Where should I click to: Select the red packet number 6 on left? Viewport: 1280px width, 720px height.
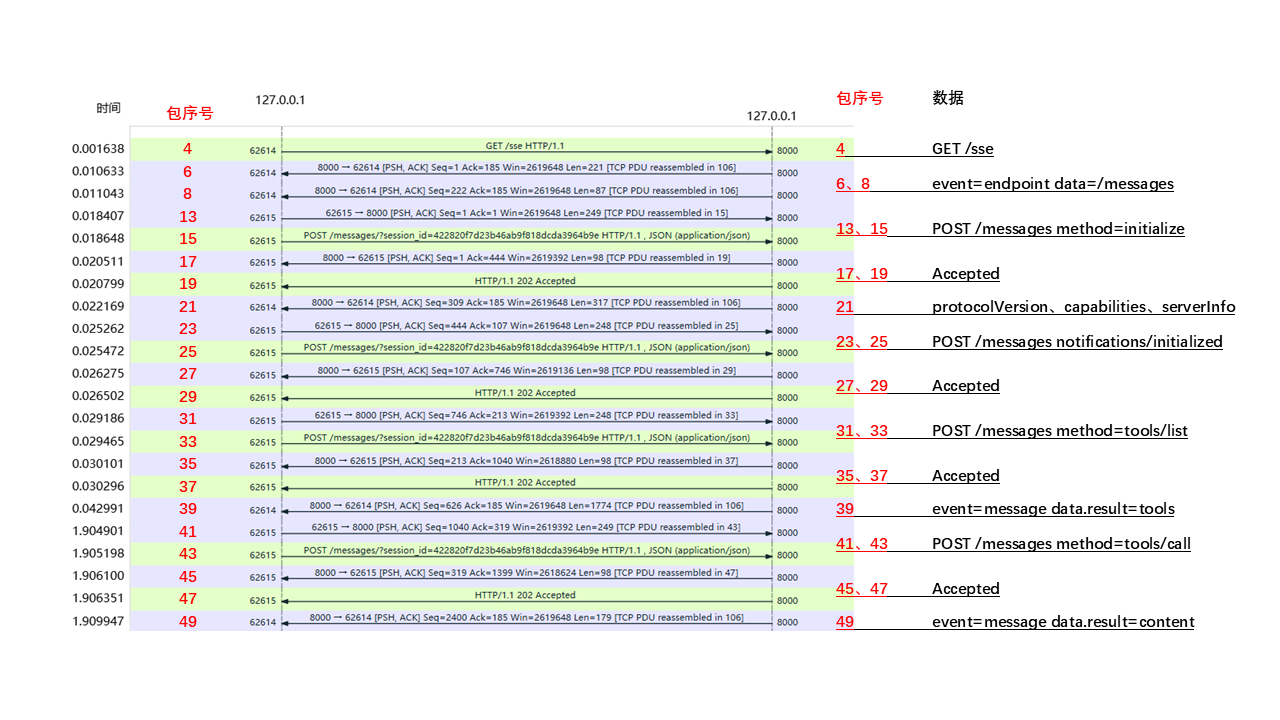pos(187,172)
